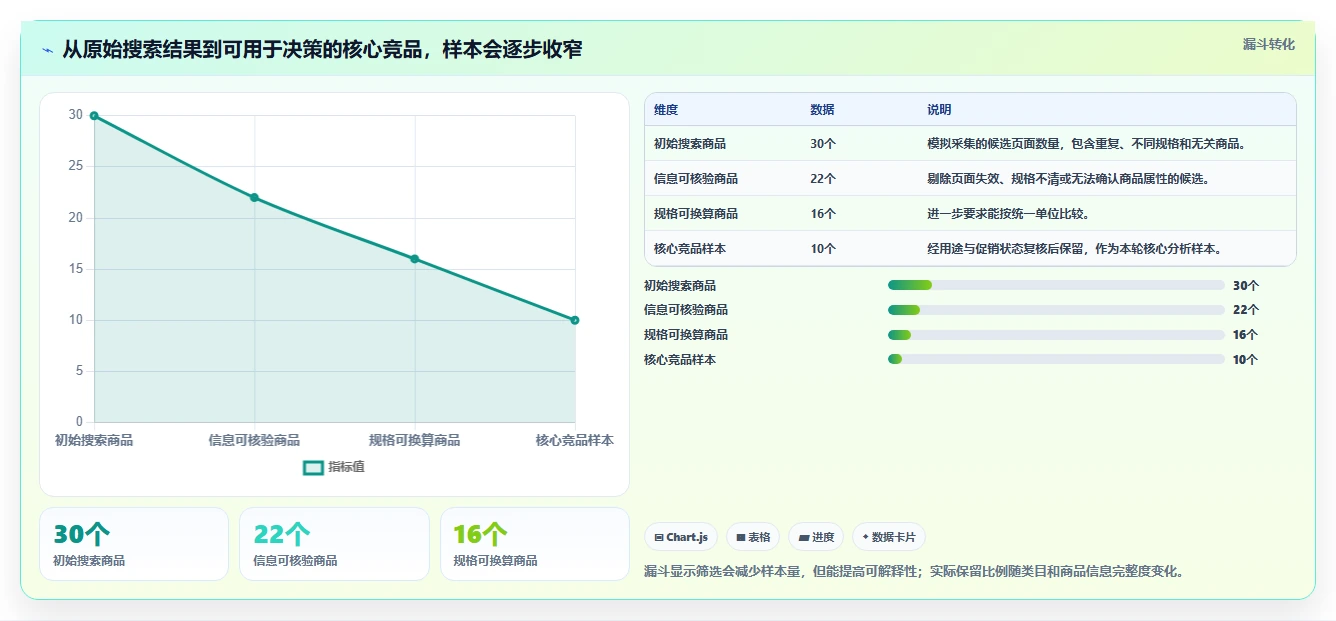Click the x-axis label 核心竞品样本

pyautogui.click(x=575, y=440)
